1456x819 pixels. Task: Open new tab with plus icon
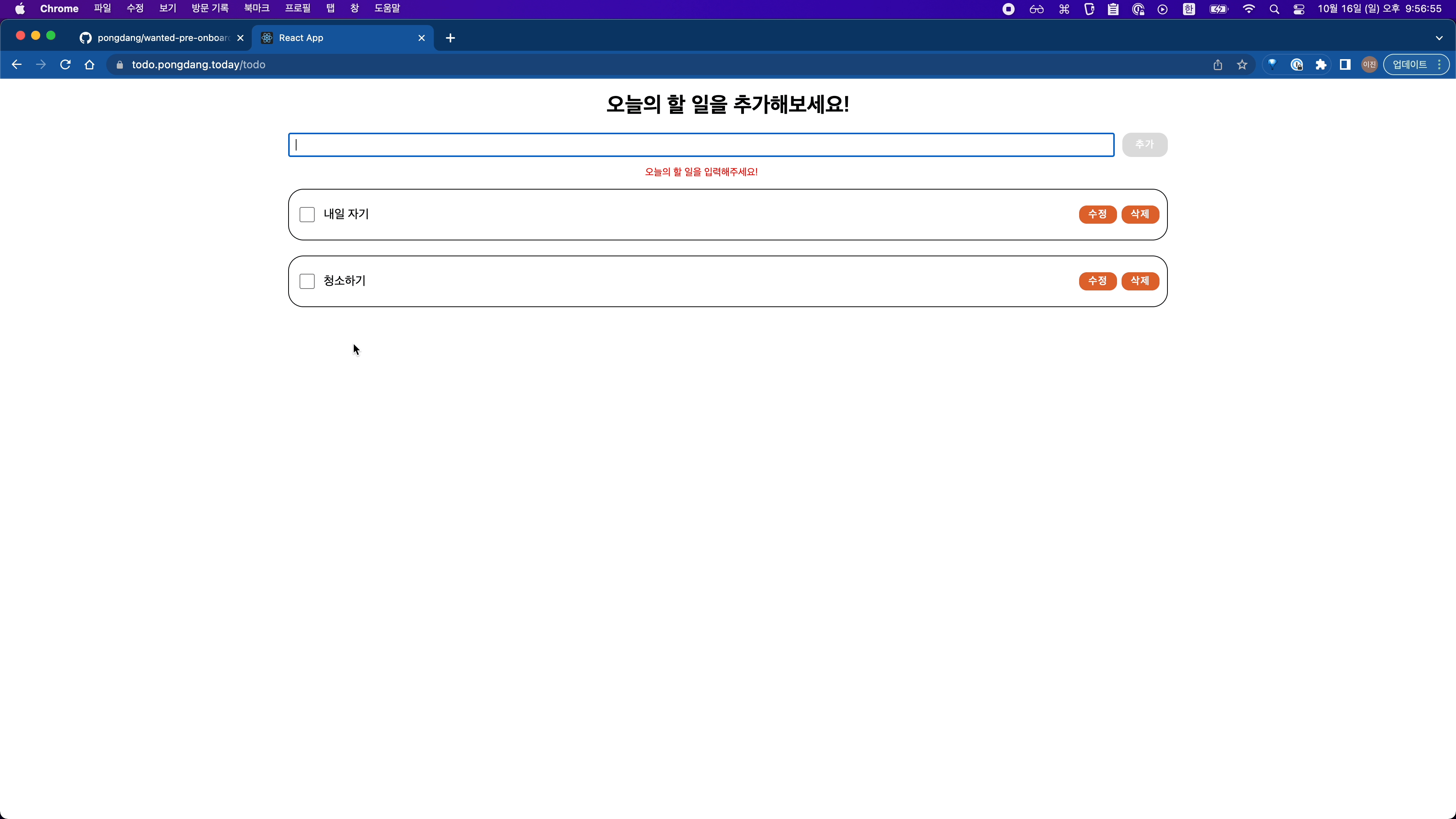[450, 38]
